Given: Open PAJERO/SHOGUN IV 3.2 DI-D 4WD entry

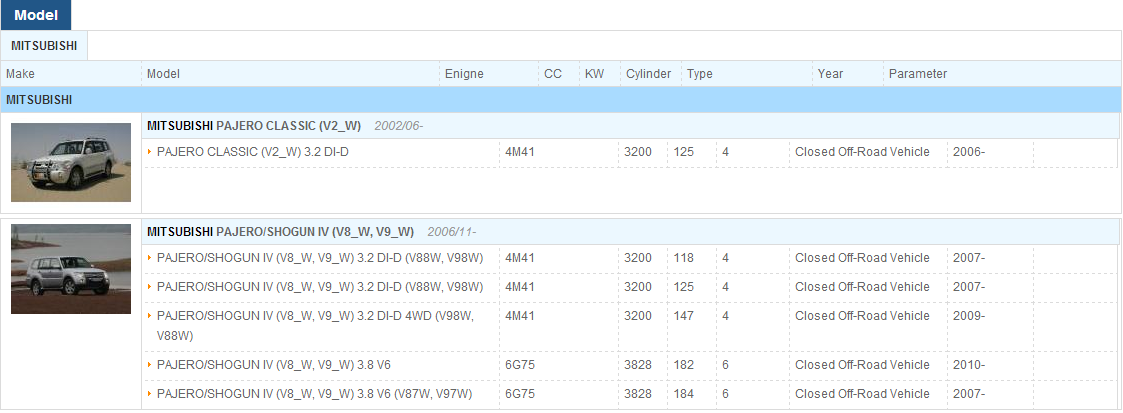Looking at the screenshot, I should pyautogui.click(x=315, y=326).
